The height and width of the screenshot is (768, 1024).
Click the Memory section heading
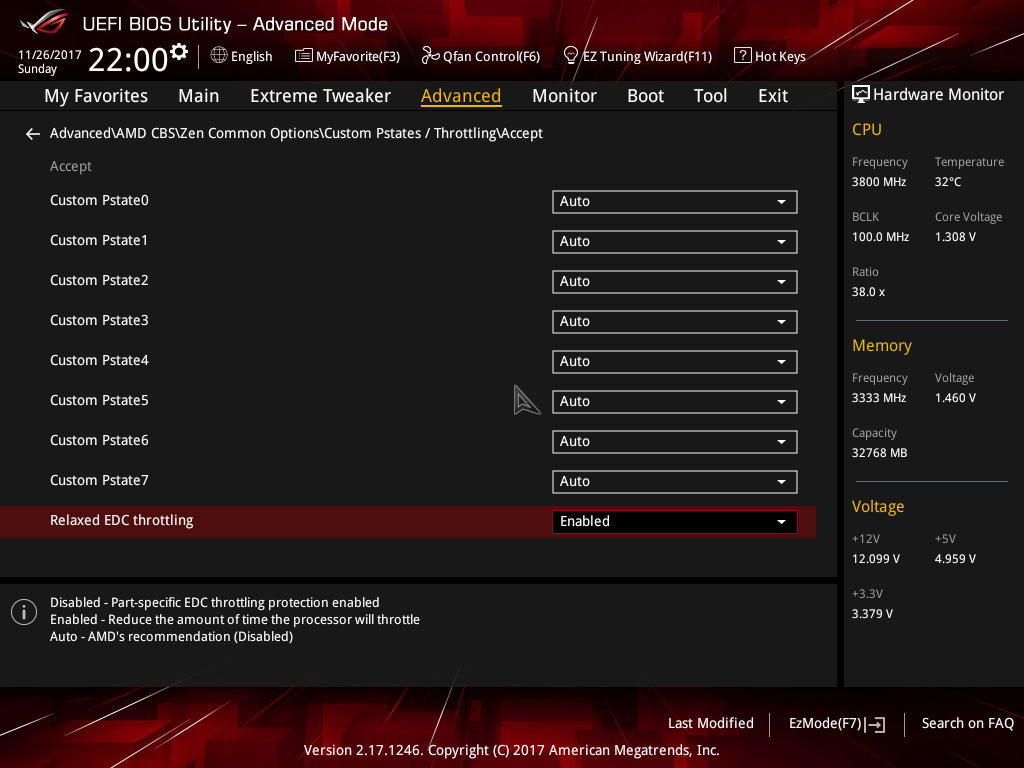pos(881,345)
